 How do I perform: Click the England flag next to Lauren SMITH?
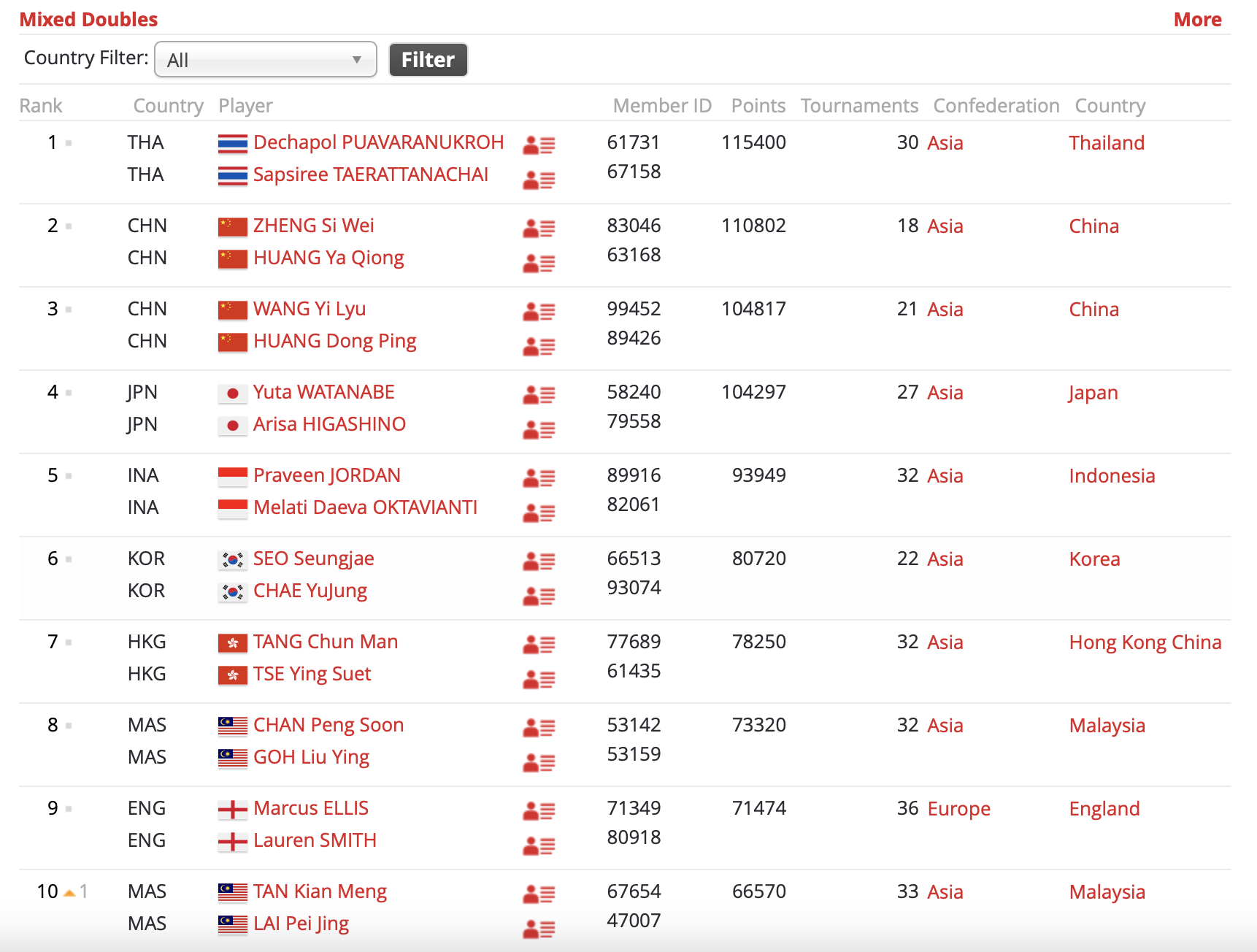point(232,842)
